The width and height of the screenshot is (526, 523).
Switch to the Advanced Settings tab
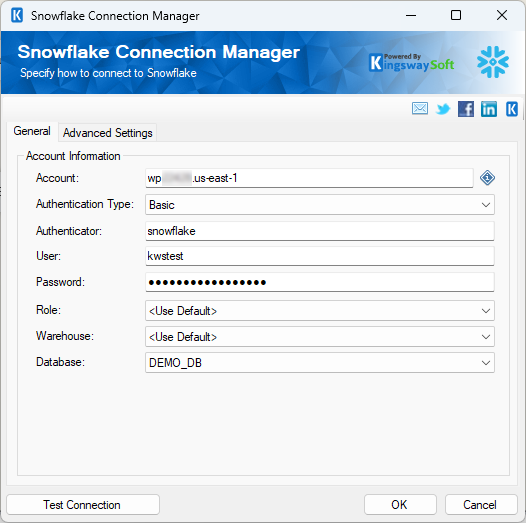pos(107,133)
